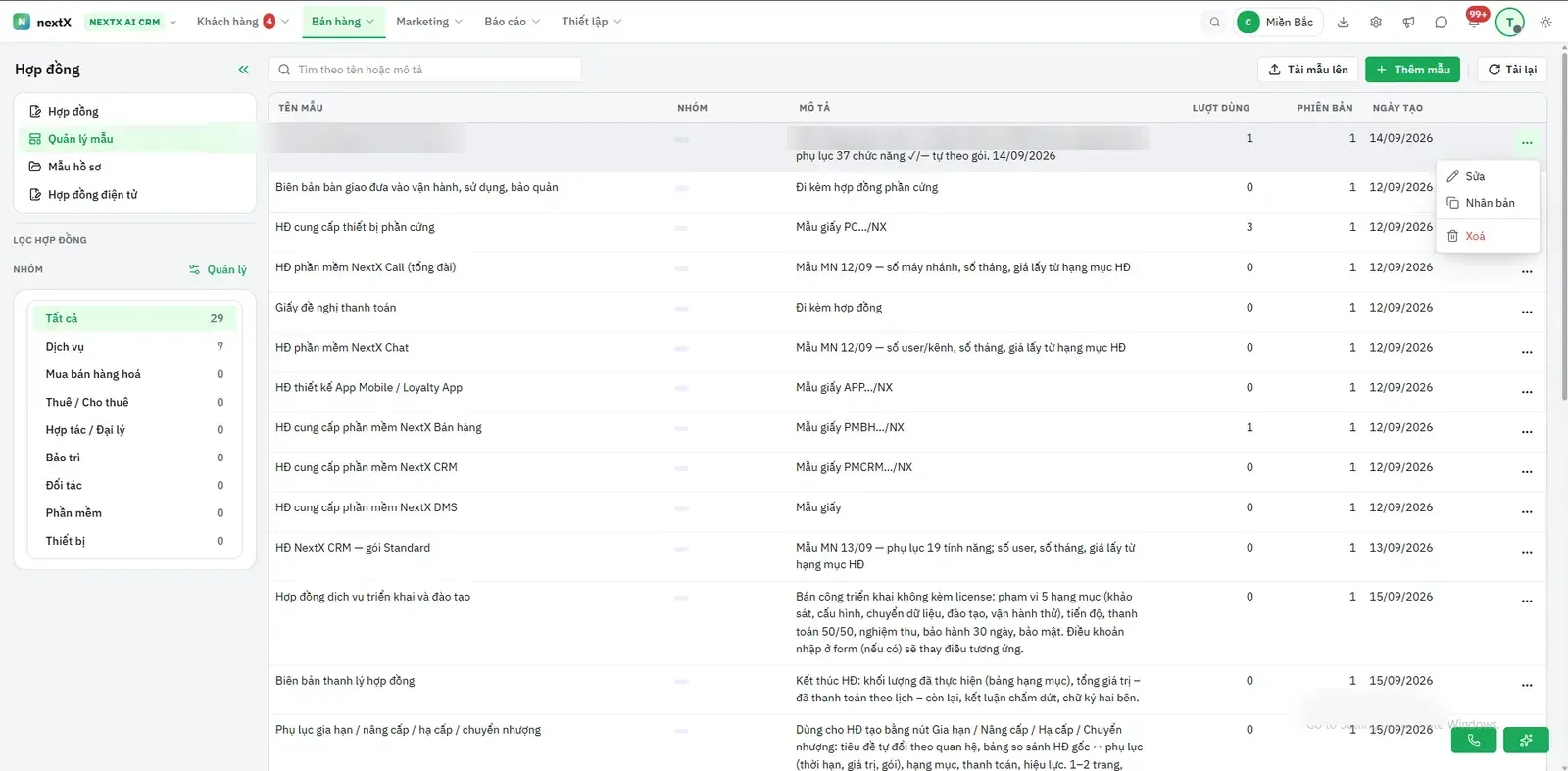Open the Bán hàng menu dropdown

pyautogui.click(x=343, y=22)
